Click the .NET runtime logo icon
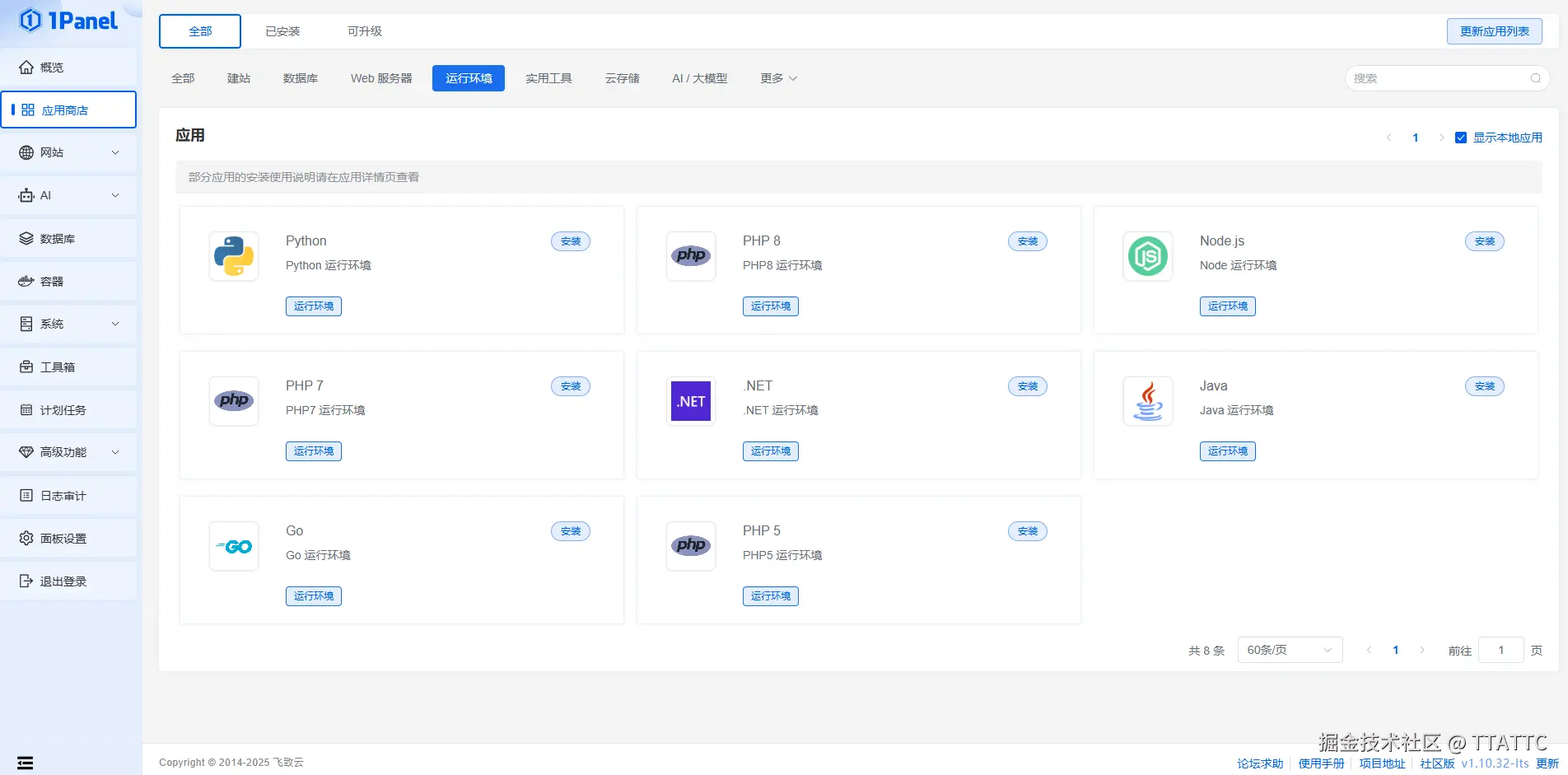 (x=691, y=401)
